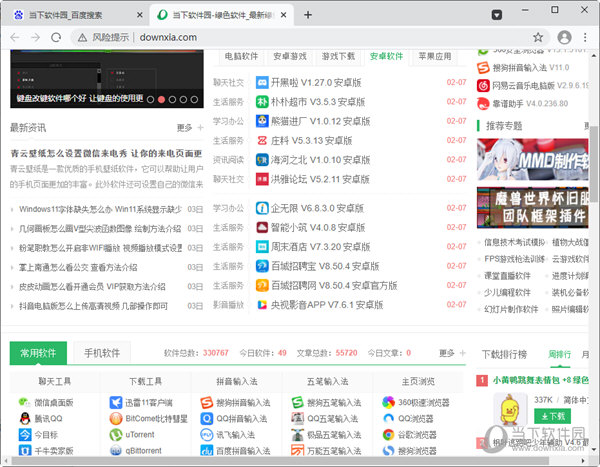
Task: Select the fifth carousel dot indicator
Action: tap(194, 100)
